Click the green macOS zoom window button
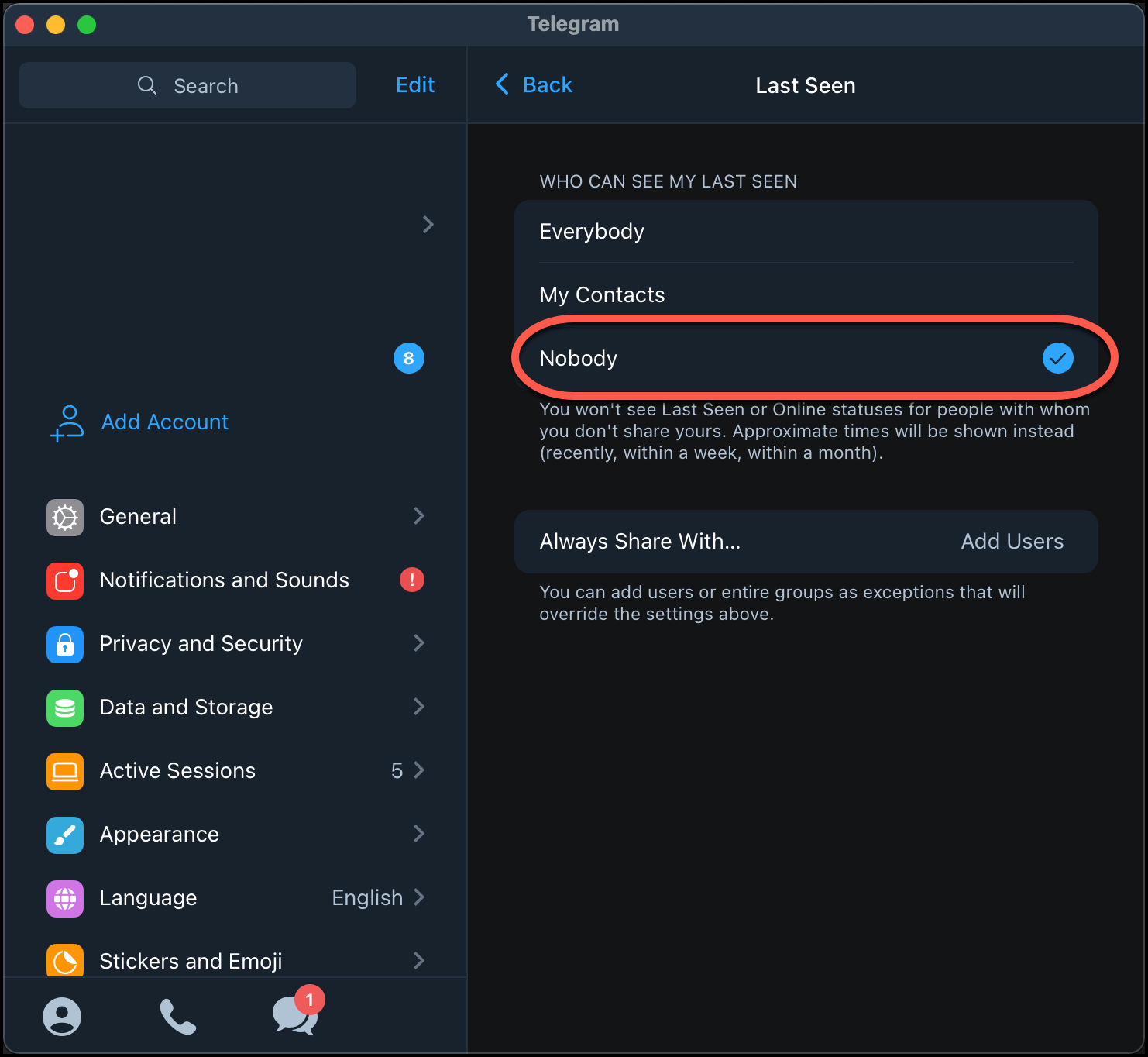 click(87, 25)
